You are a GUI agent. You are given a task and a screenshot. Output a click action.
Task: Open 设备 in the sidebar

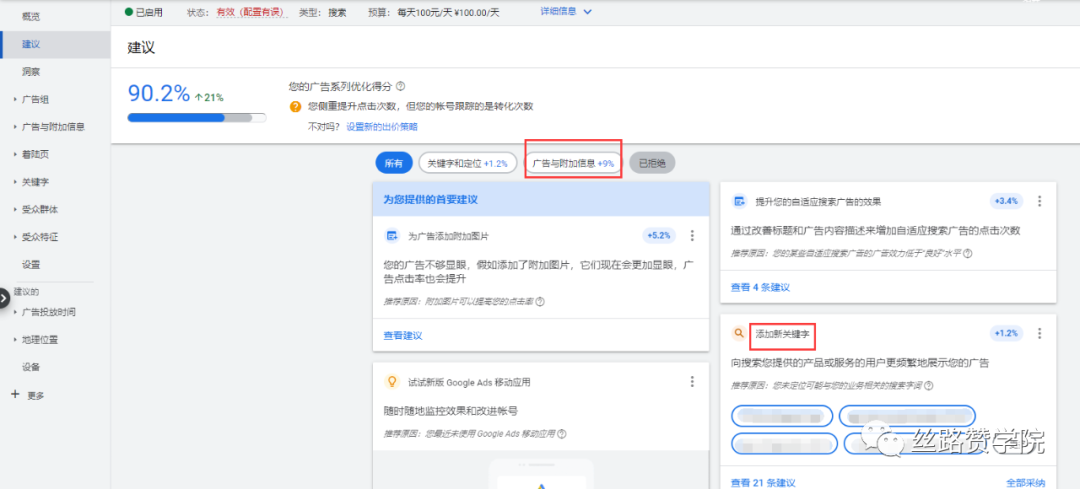[x=30, y=367]
